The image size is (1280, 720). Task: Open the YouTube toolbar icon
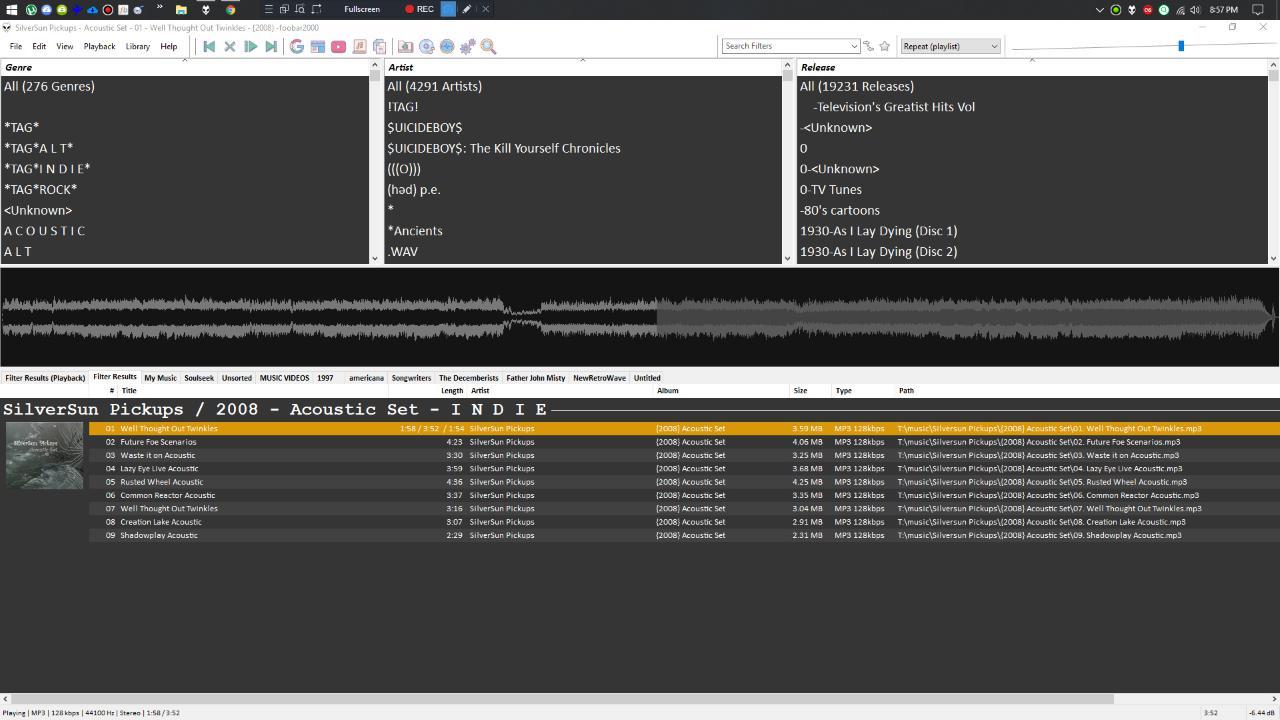[339, 46]
